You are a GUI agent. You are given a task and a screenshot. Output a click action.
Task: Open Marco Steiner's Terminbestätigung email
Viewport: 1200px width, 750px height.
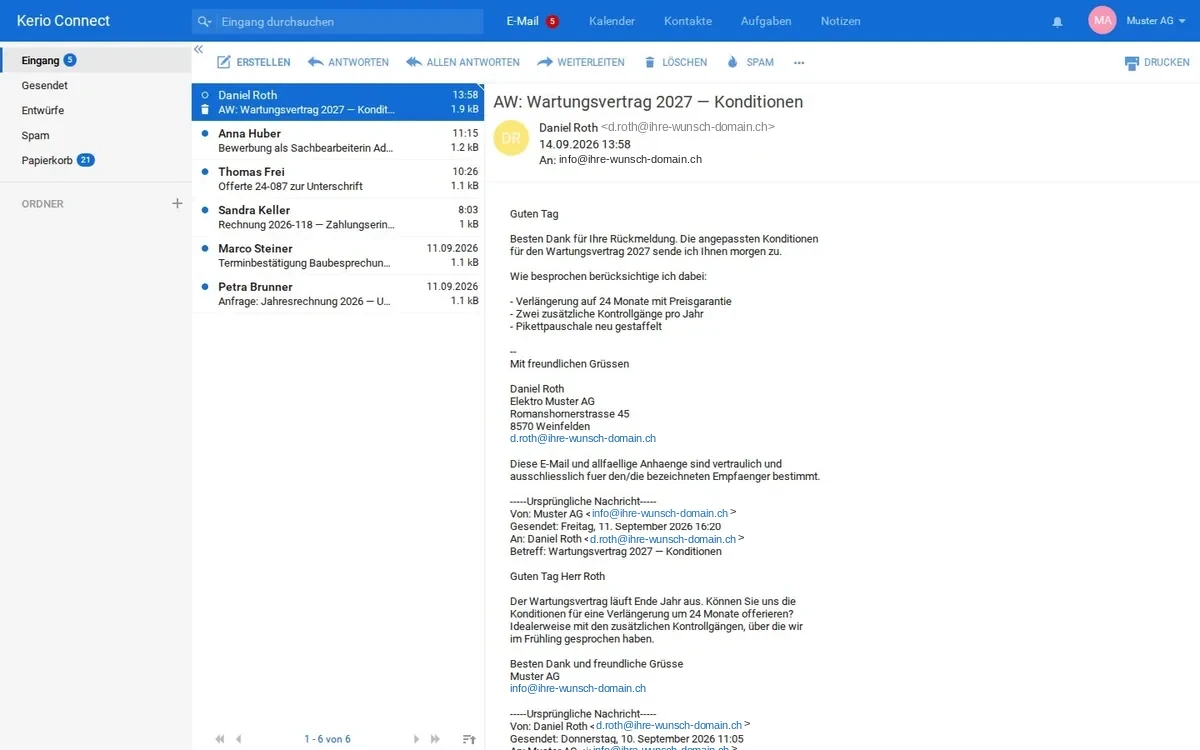click(x=338, y=255)
